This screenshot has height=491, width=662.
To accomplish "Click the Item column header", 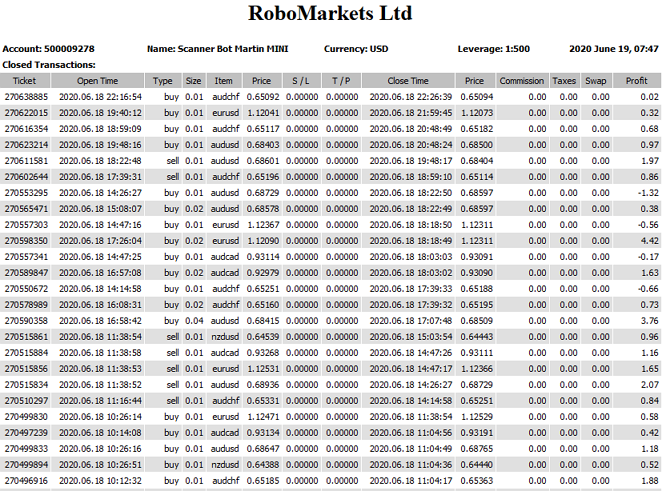I will [x=223, y=81].
